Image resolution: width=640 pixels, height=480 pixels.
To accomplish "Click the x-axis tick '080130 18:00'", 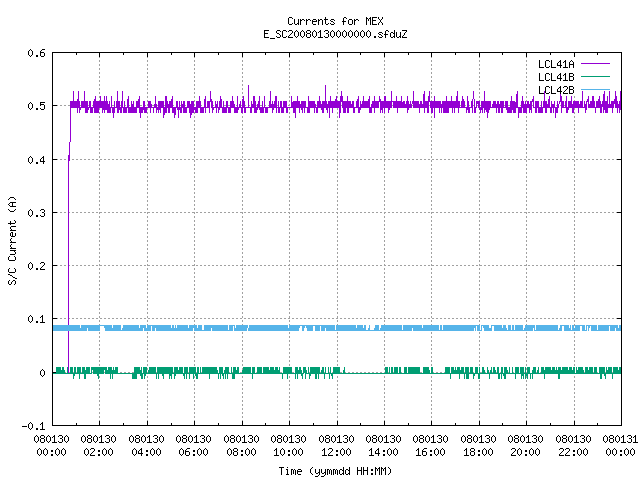I will (x=478, y=446).
